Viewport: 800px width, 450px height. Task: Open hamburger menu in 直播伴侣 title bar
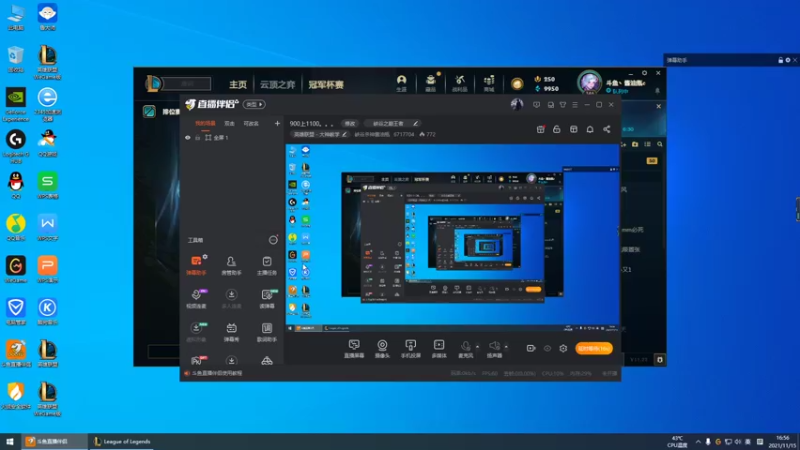coord(575,105)
